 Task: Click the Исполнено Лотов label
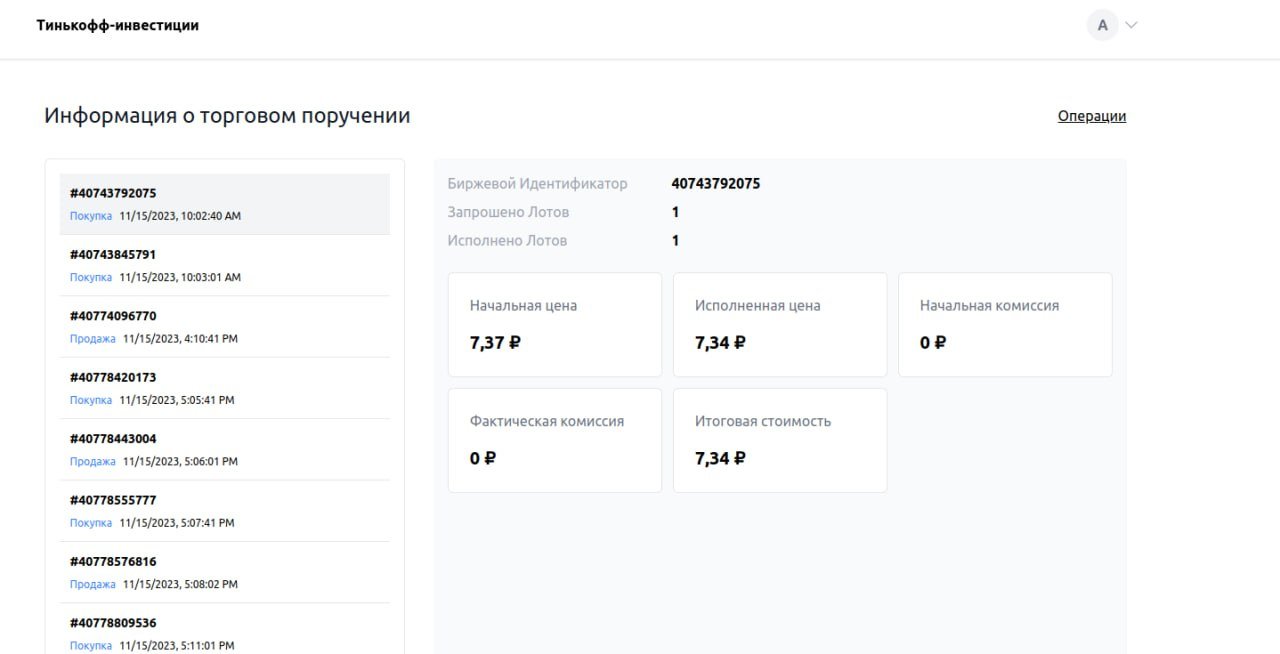point(507,240)
